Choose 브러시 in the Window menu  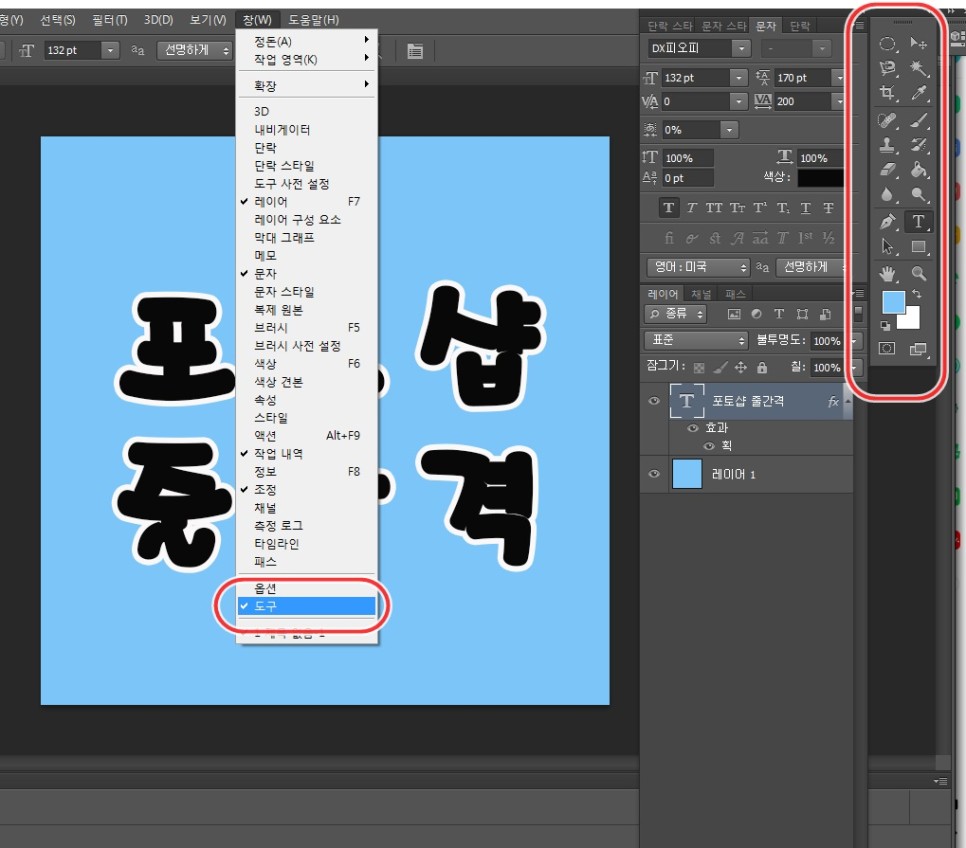307,327
